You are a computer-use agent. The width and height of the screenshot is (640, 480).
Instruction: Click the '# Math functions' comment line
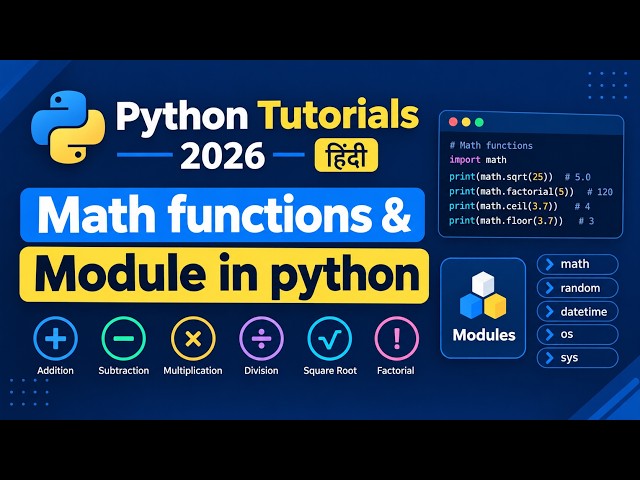pos(491,146)
